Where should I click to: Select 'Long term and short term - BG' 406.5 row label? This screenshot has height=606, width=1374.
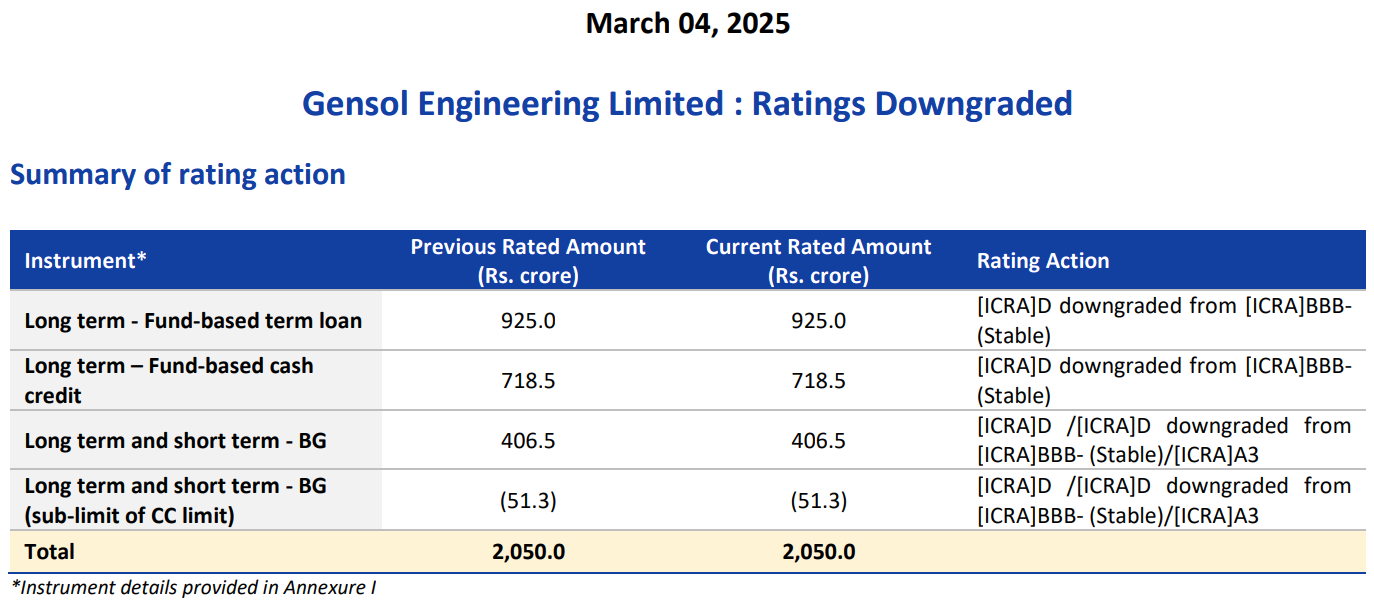176,441
